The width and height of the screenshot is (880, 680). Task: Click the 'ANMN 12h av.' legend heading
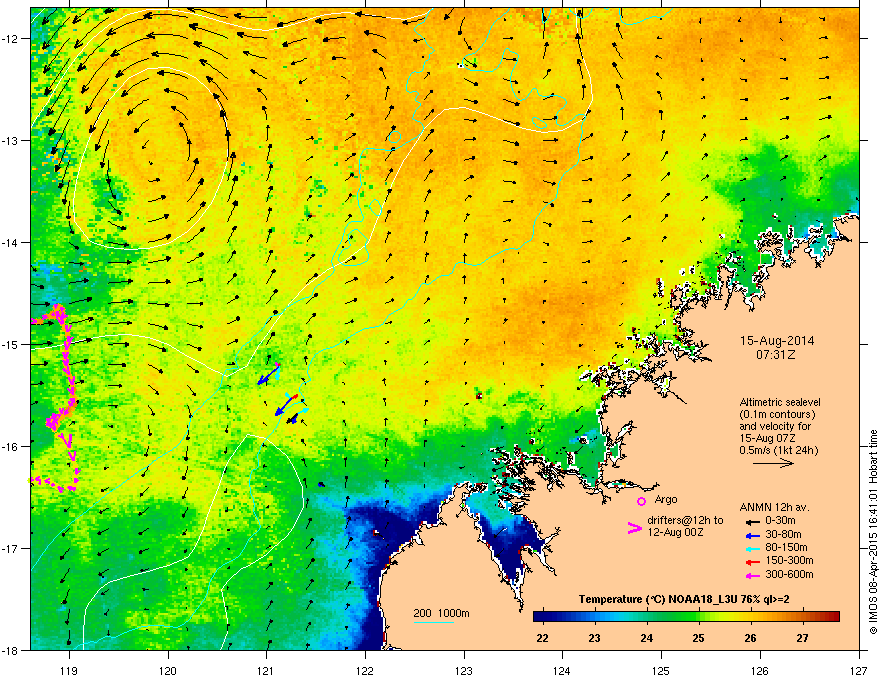[x=774, y=507]
